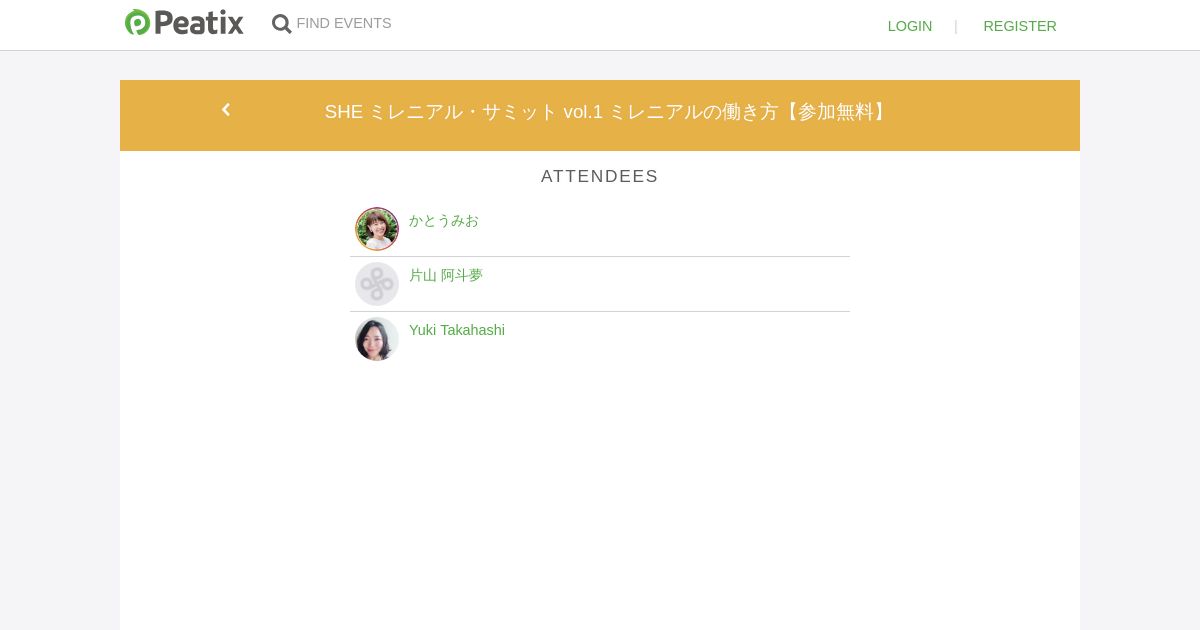Open the かとうみお attendee name link
The image size is (1200, 630).
[x=443, y=220]
